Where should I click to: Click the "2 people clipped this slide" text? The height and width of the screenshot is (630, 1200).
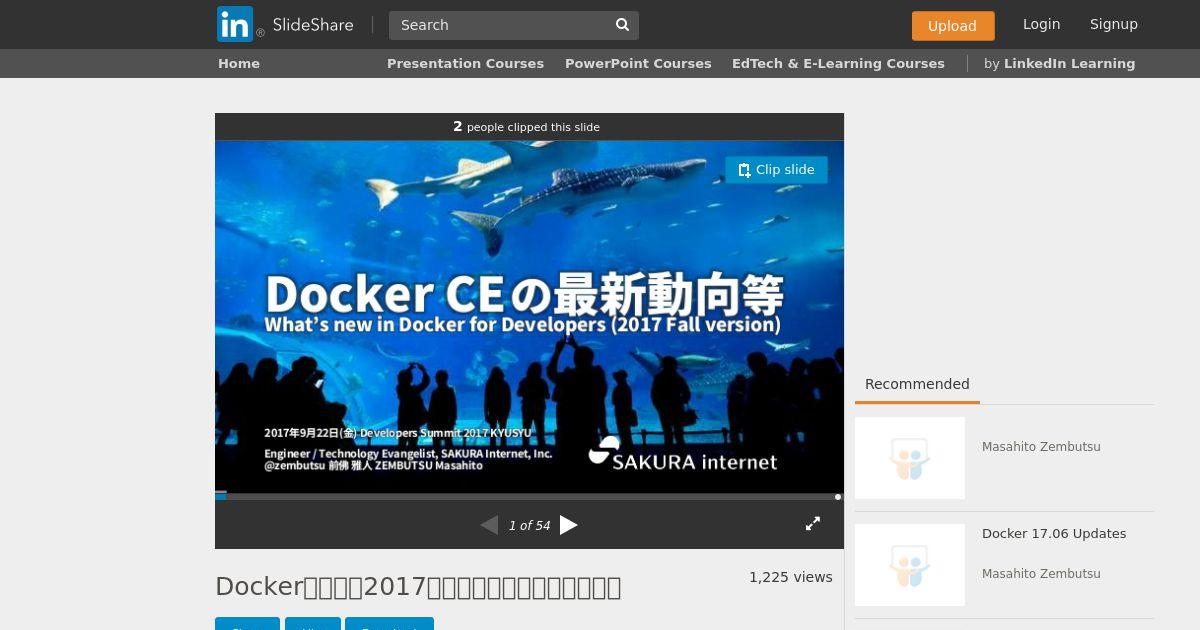(526, 127)
